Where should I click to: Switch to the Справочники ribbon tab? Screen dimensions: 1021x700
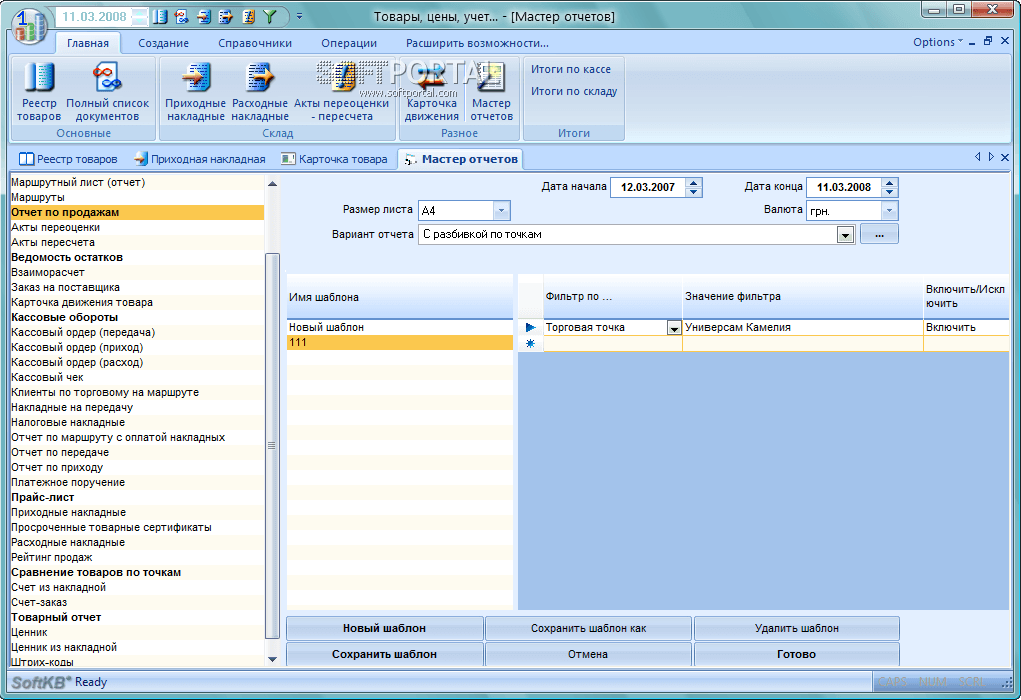tap(255, 43)
